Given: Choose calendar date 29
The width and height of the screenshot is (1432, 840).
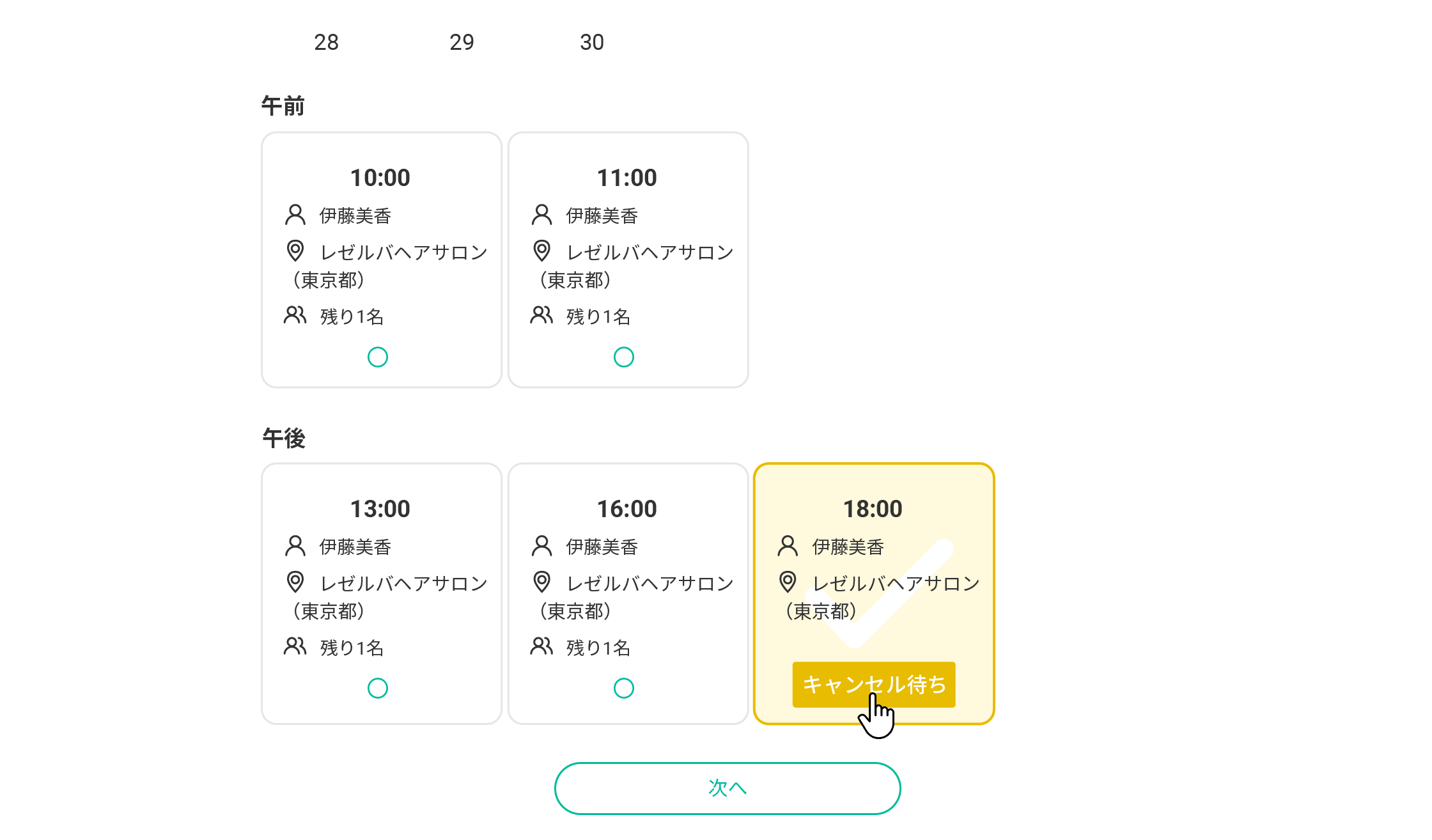Looking at the screenshot, I should tap(462, 42).
